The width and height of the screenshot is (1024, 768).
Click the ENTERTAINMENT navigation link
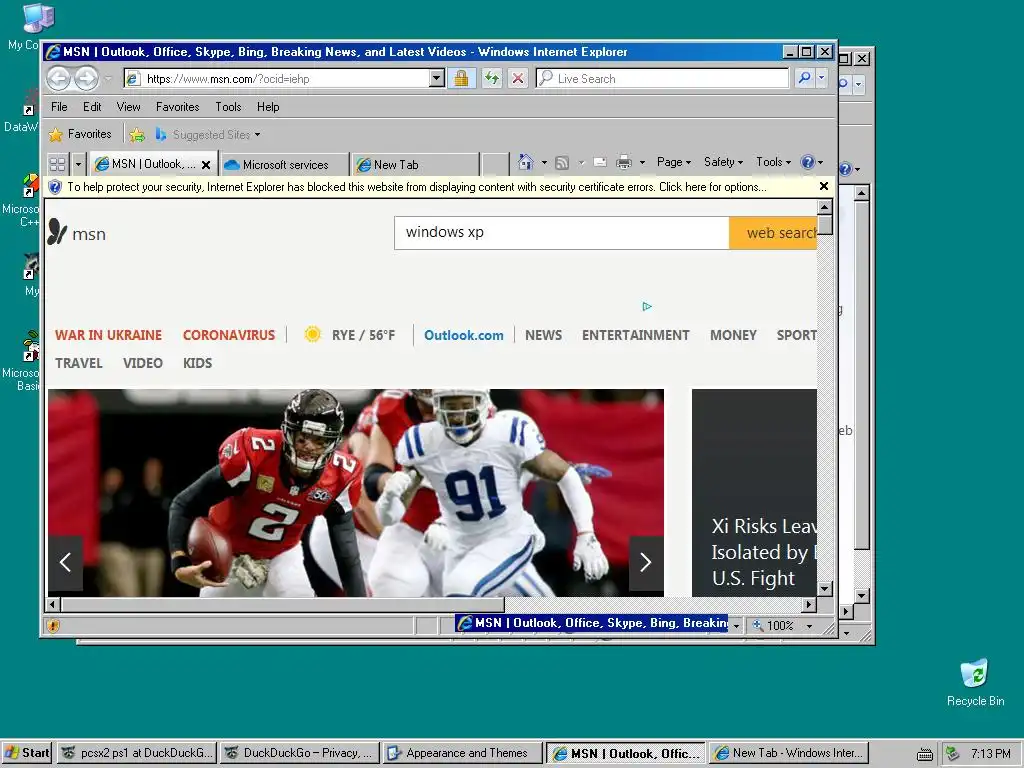point(635,335)
